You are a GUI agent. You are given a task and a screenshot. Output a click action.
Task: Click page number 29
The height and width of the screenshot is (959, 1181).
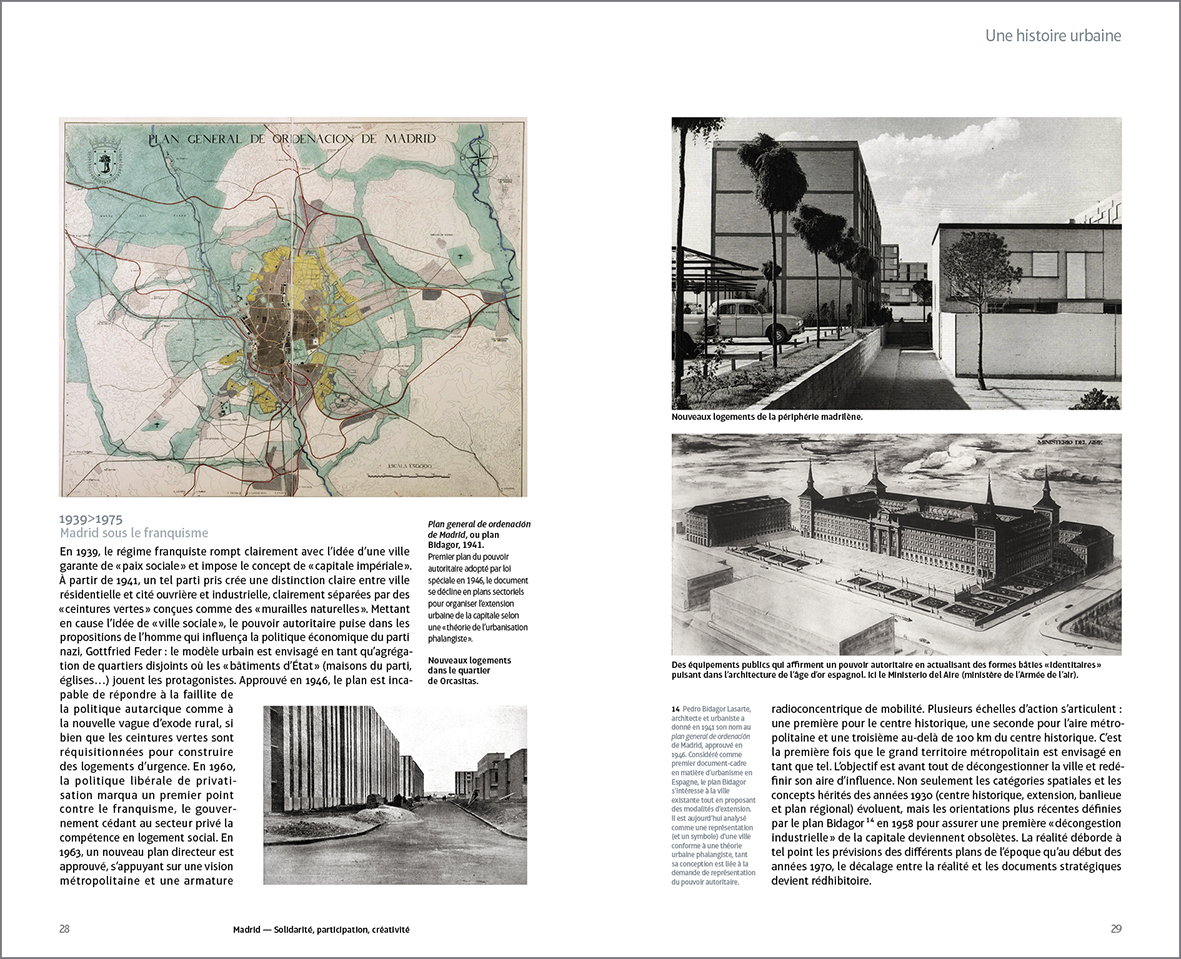1115,929
